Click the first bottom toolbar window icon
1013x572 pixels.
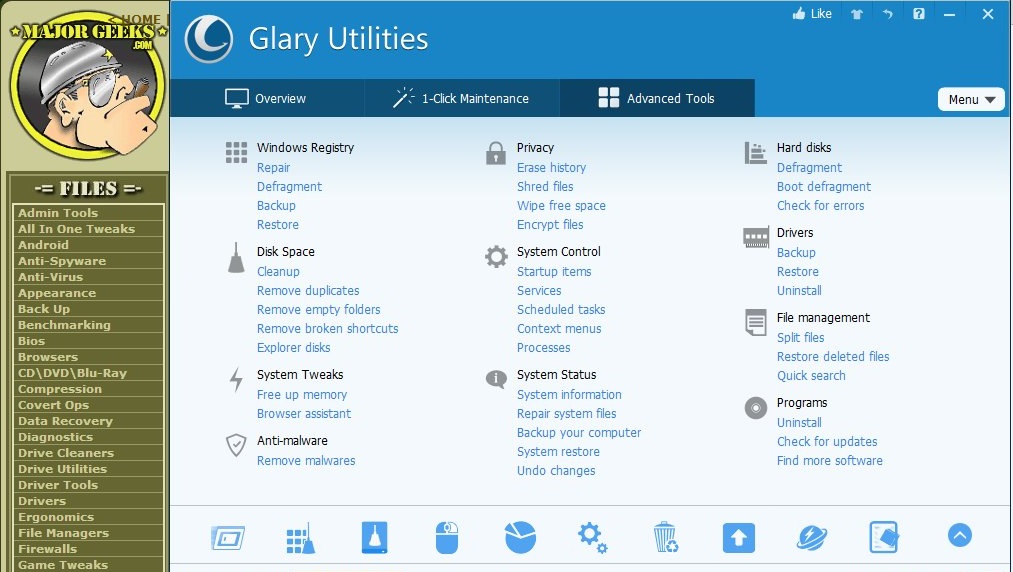coord(228,538)
